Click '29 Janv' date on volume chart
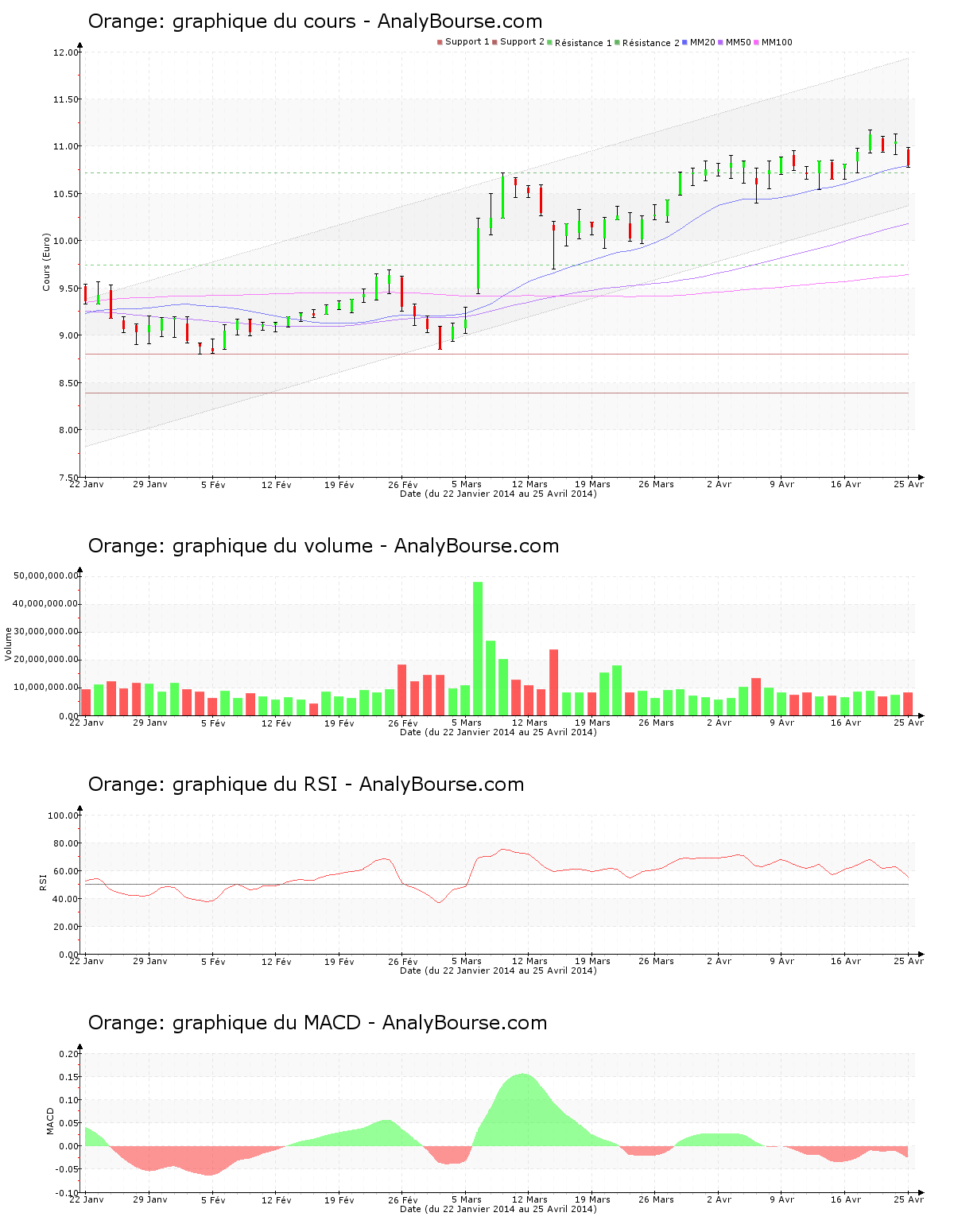This screenshot has width=954, height=1232. [150, 723]
